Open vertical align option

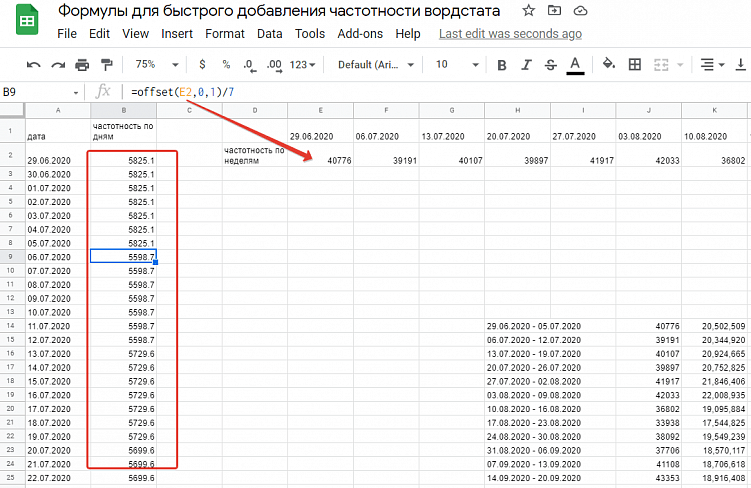(740, 65)
